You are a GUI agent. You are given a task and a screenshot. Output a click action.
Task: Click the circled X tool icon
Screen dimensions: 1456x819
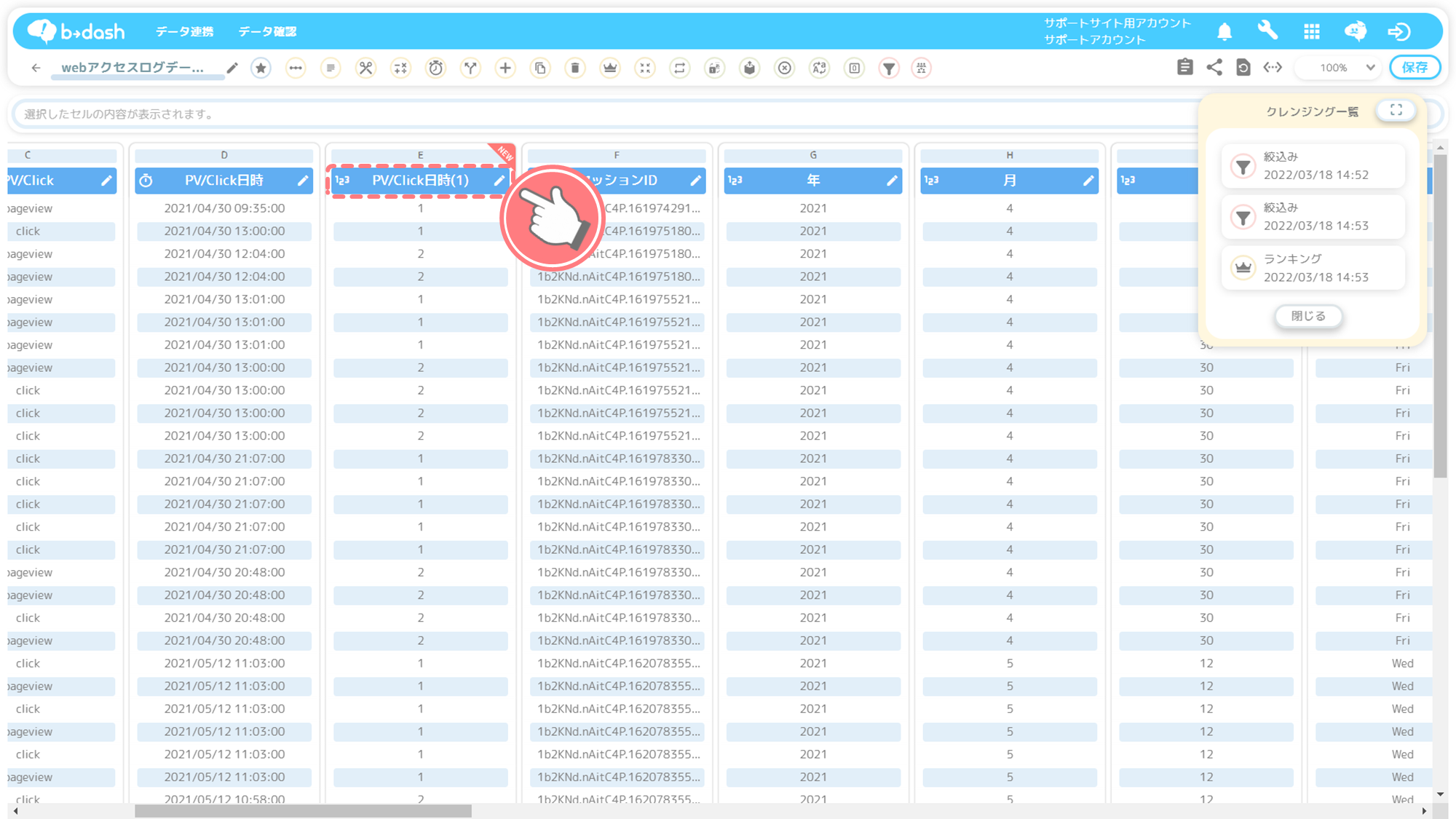click(x=785, y=68)
